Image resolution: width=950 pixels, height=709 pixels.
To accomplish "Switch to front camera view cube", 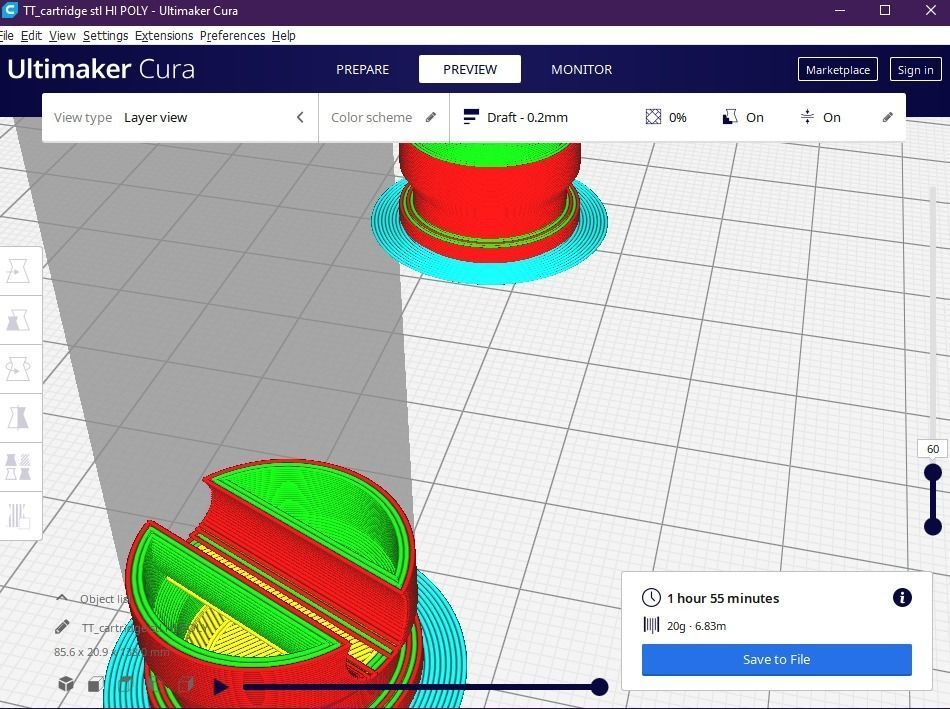I will click(x=95, y=685).
